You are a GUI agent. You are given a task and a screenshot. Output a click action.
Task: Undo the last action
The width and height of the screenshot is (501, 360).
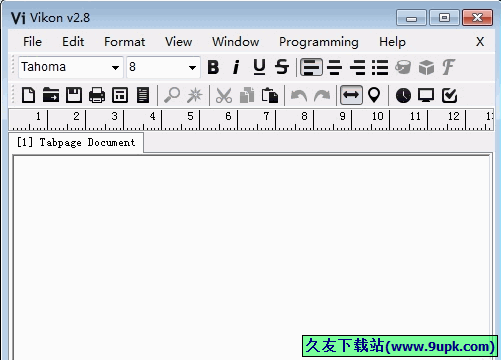pyautogui.click(x=299, y=95)
